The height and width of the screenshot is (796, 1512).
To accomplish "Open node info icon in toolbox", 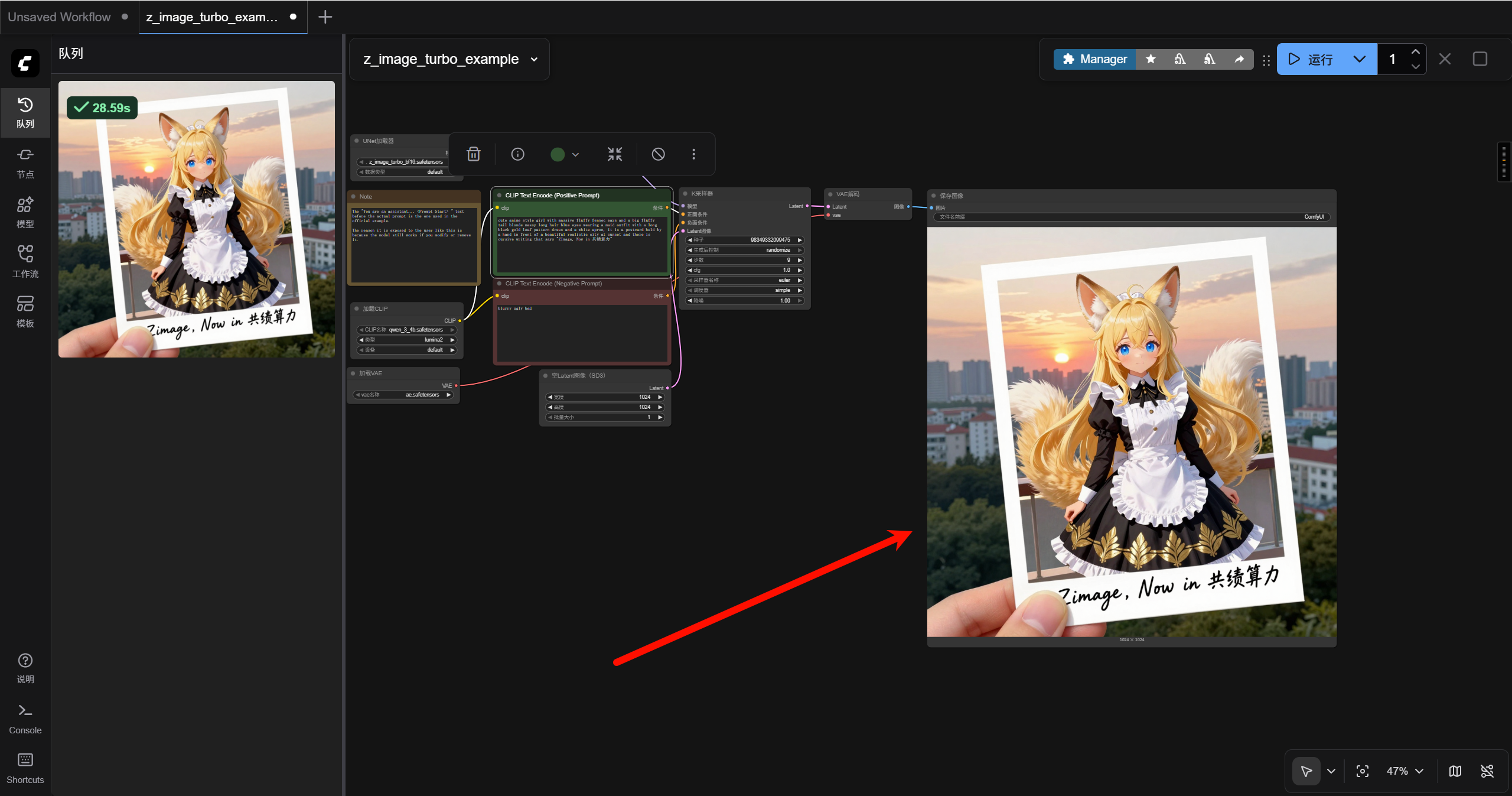I will [x=517, y=154].
